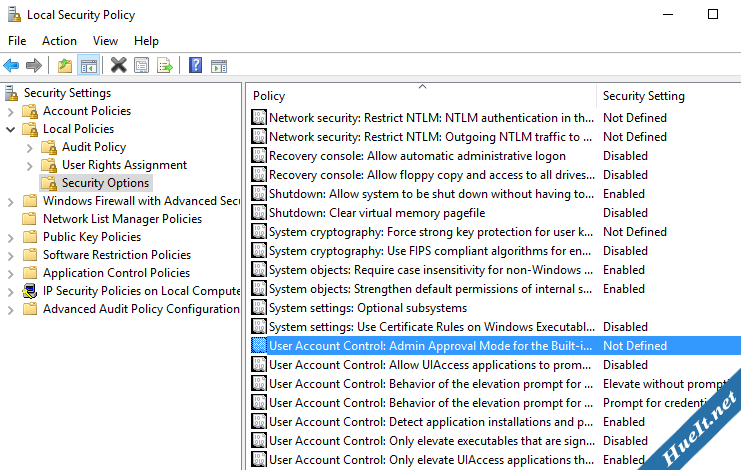Collapse the Local Policies node

[11, 129]
